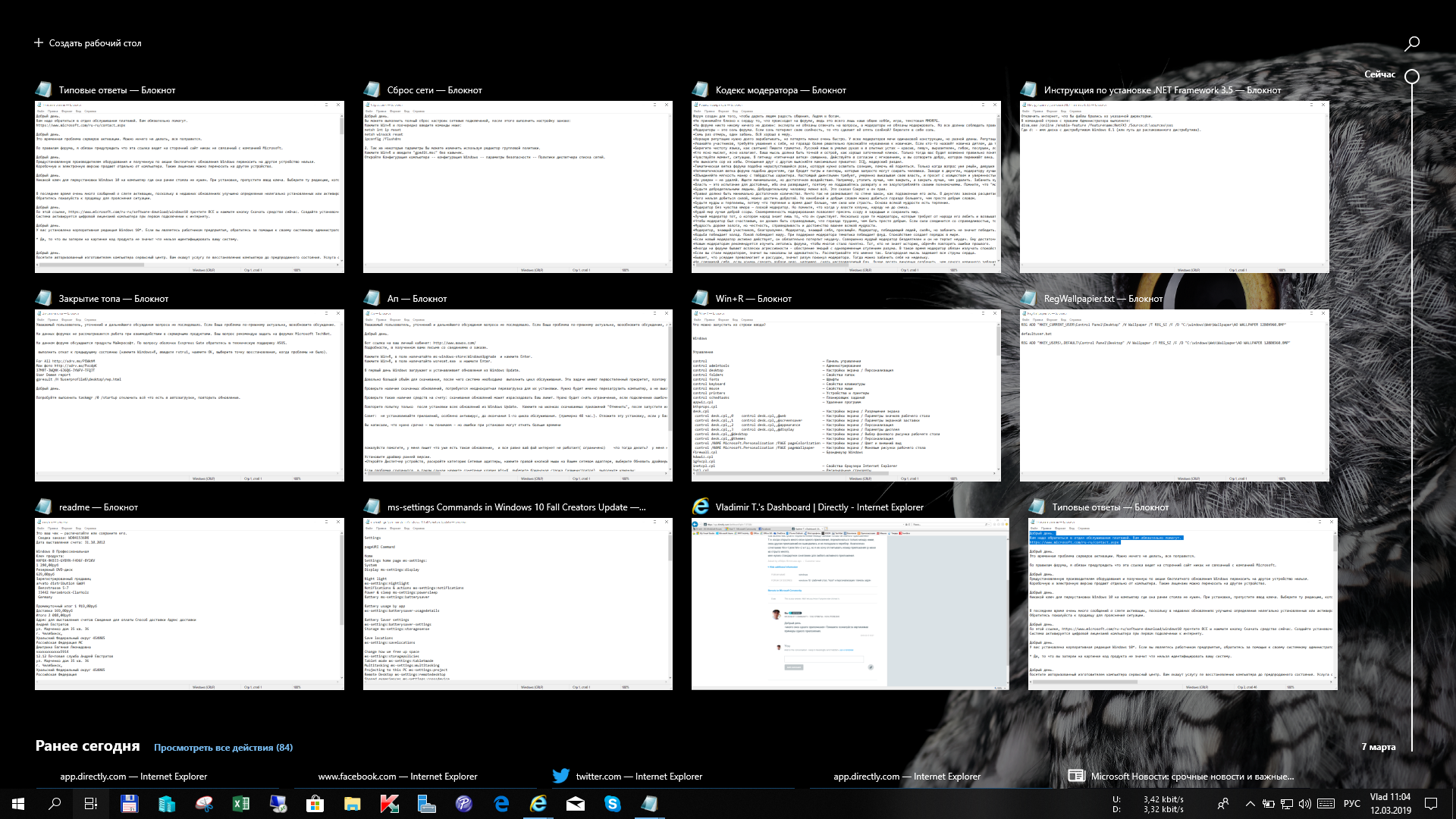Toggle the Task View button on the taskbar
This screenshot has width=1456, height=819.
[x=91, y=804]
